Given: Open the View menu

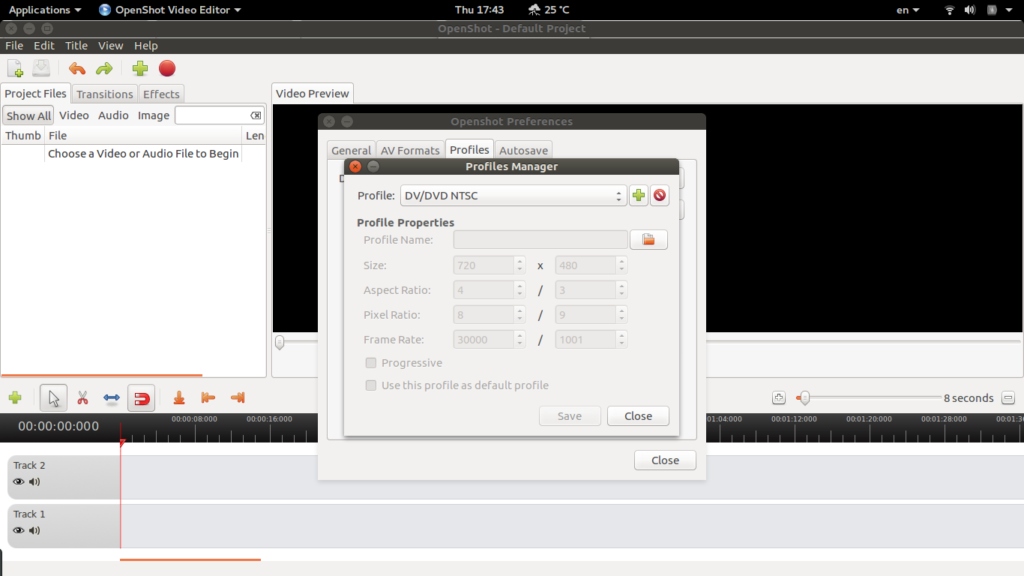Looking at the screenshot, I should click(110, 46).
